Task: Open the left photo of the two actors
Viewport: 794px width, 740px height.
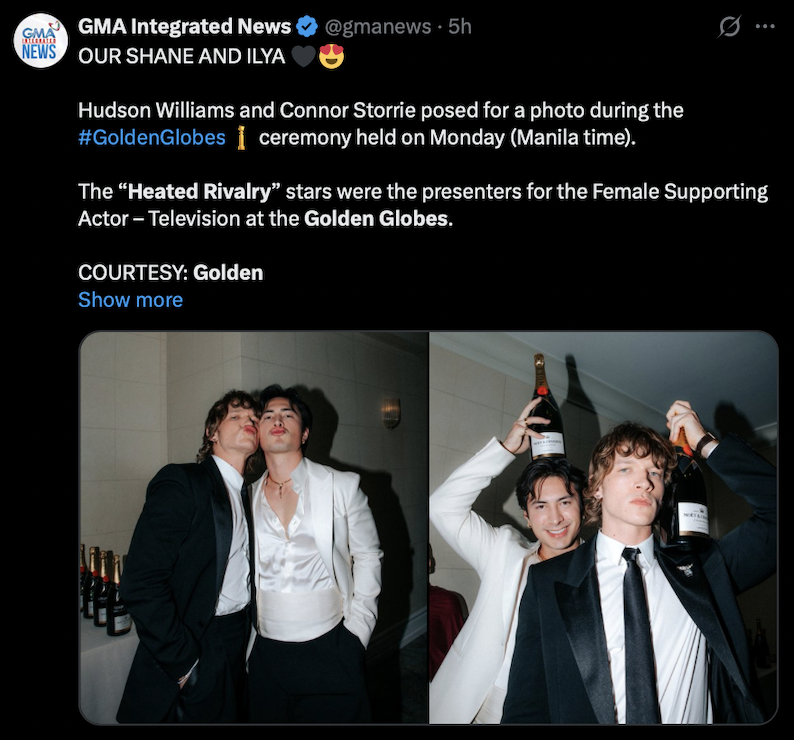Action: click(253, 527)
